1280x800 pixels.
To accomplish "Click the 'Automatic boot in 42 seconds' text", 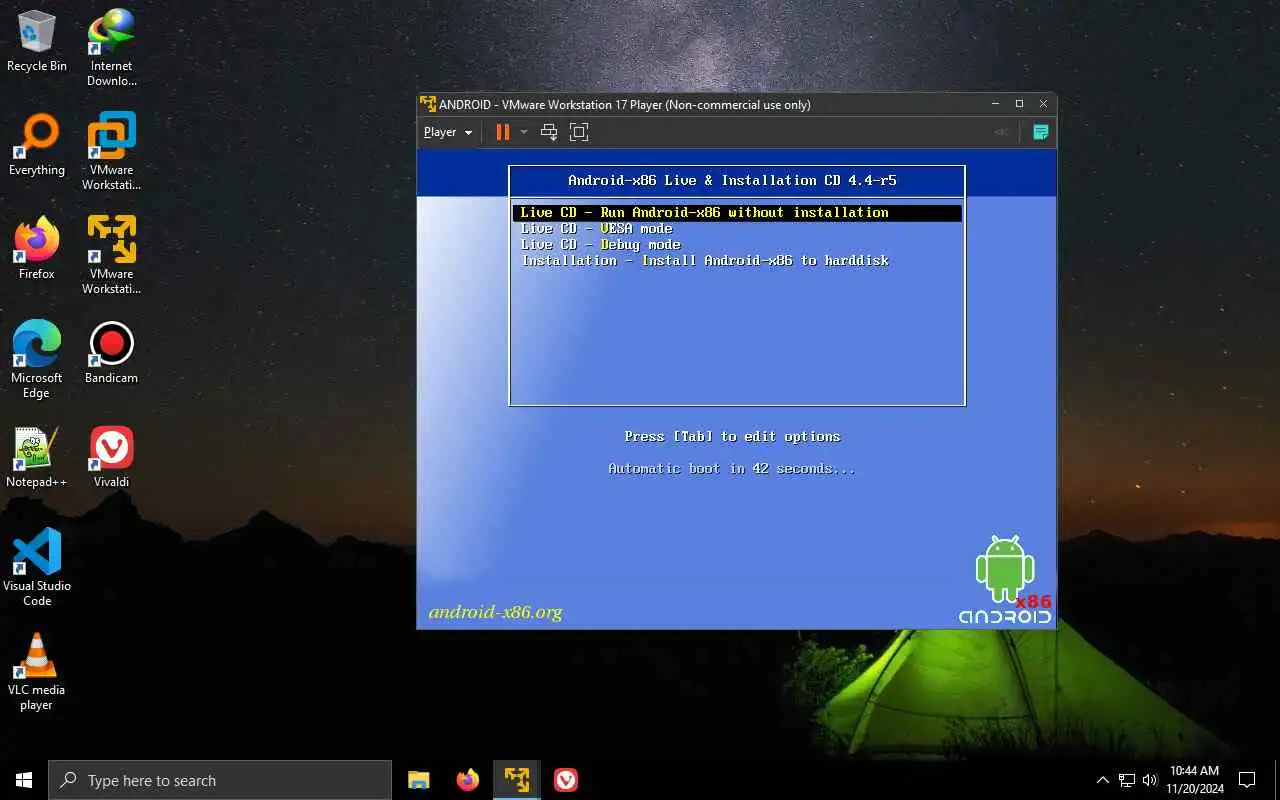I will pyautogui.click(x=732, y=468).
